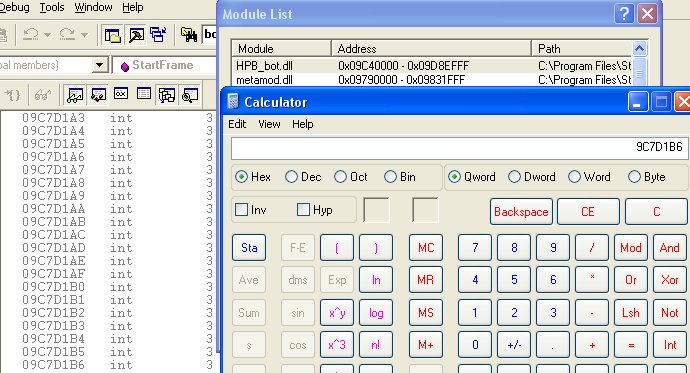This screenshot has width=690, height=373.
Task: Click the Sta statistics button
Action: (249, 248)
